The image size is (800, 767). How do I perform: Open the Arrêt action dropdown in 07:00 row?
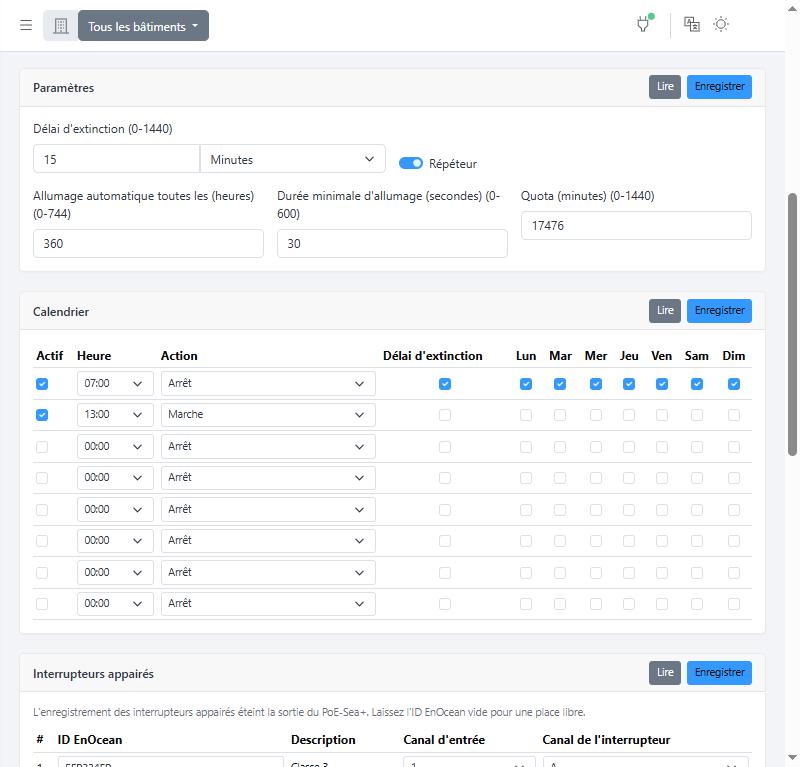(268, 383)
